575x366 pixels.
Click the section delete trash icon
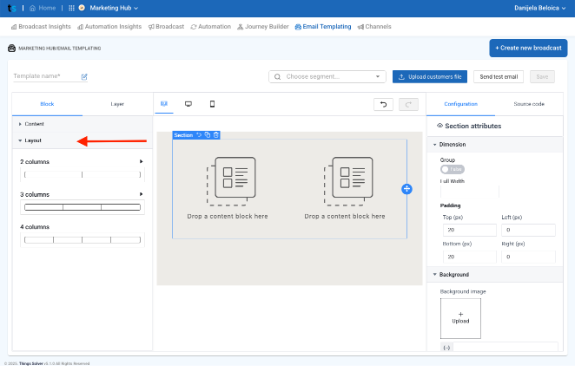pos(216,135)
